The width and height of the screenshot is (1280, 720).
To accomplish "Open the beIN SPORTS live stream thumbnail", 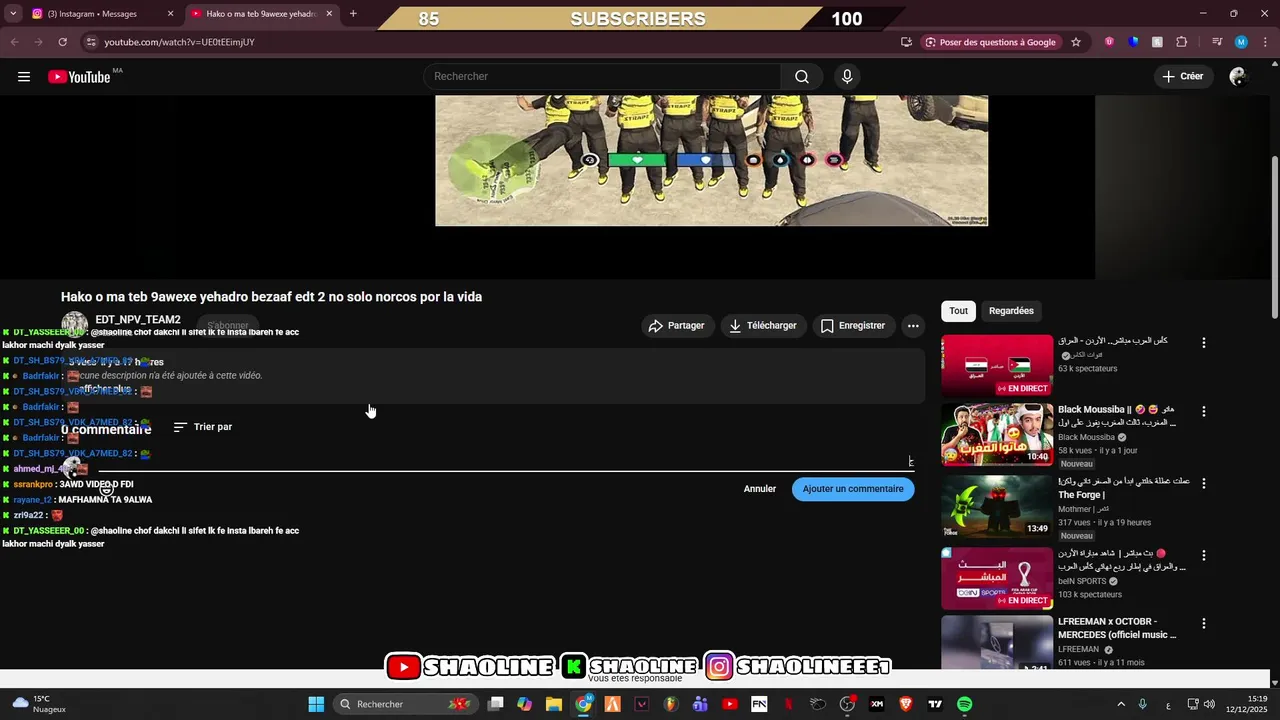I will pos(997,578).
